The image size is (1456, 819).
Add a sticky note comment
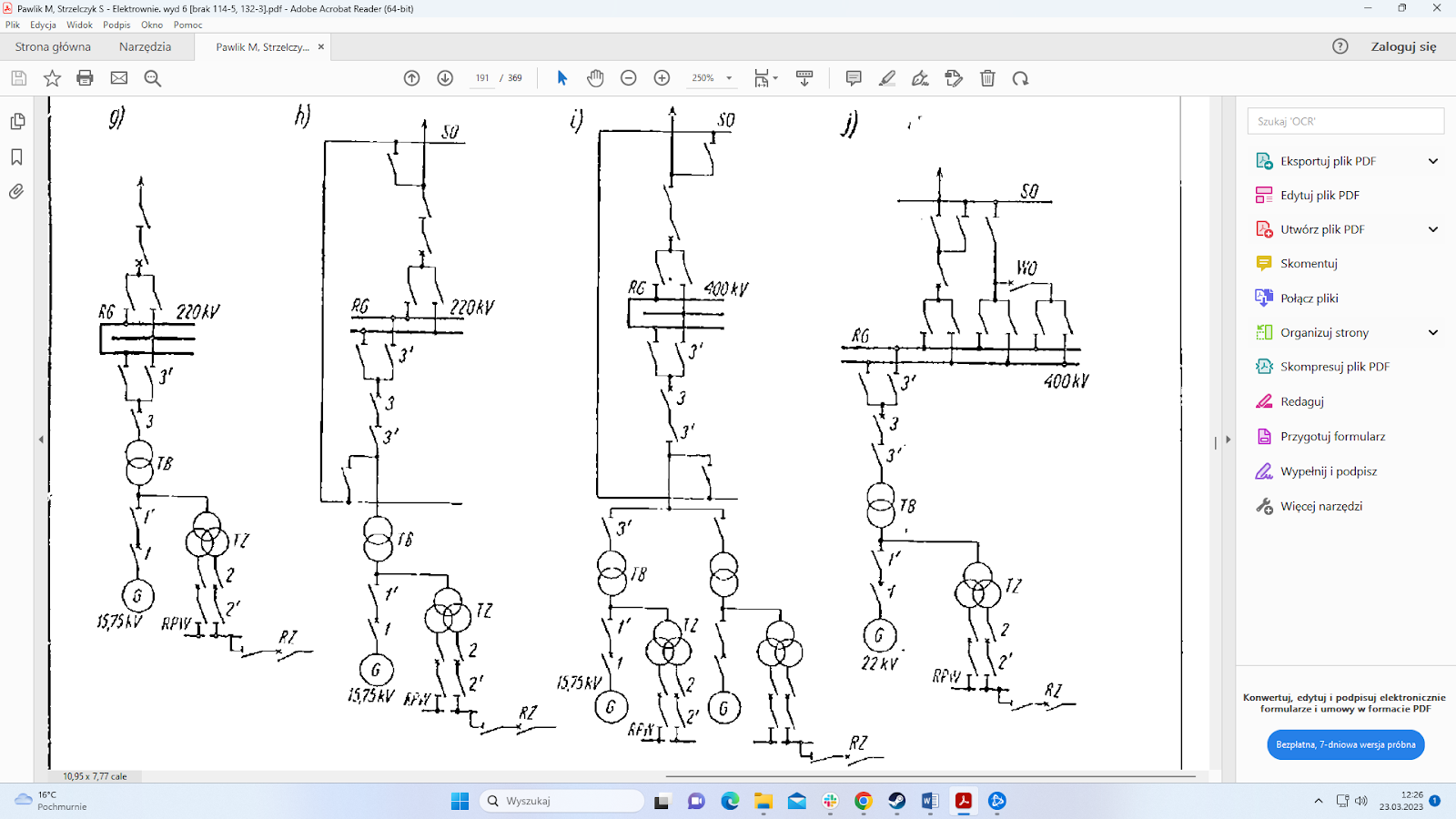[x=853, y=78]
